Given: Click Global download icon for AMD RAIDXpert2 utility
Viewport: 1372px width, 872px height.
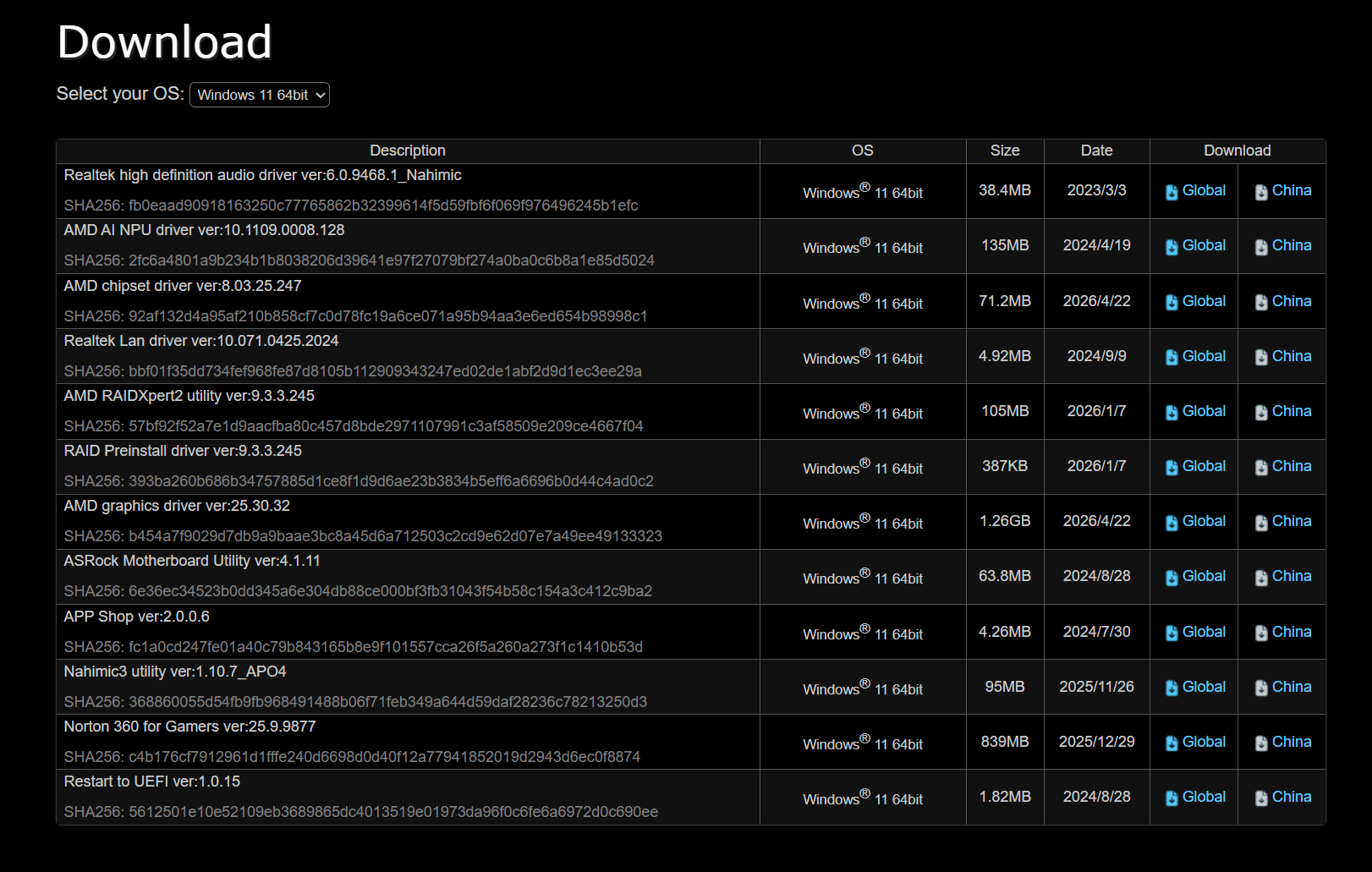Looking at the screenshot, I should click(x=1172, y=412).
